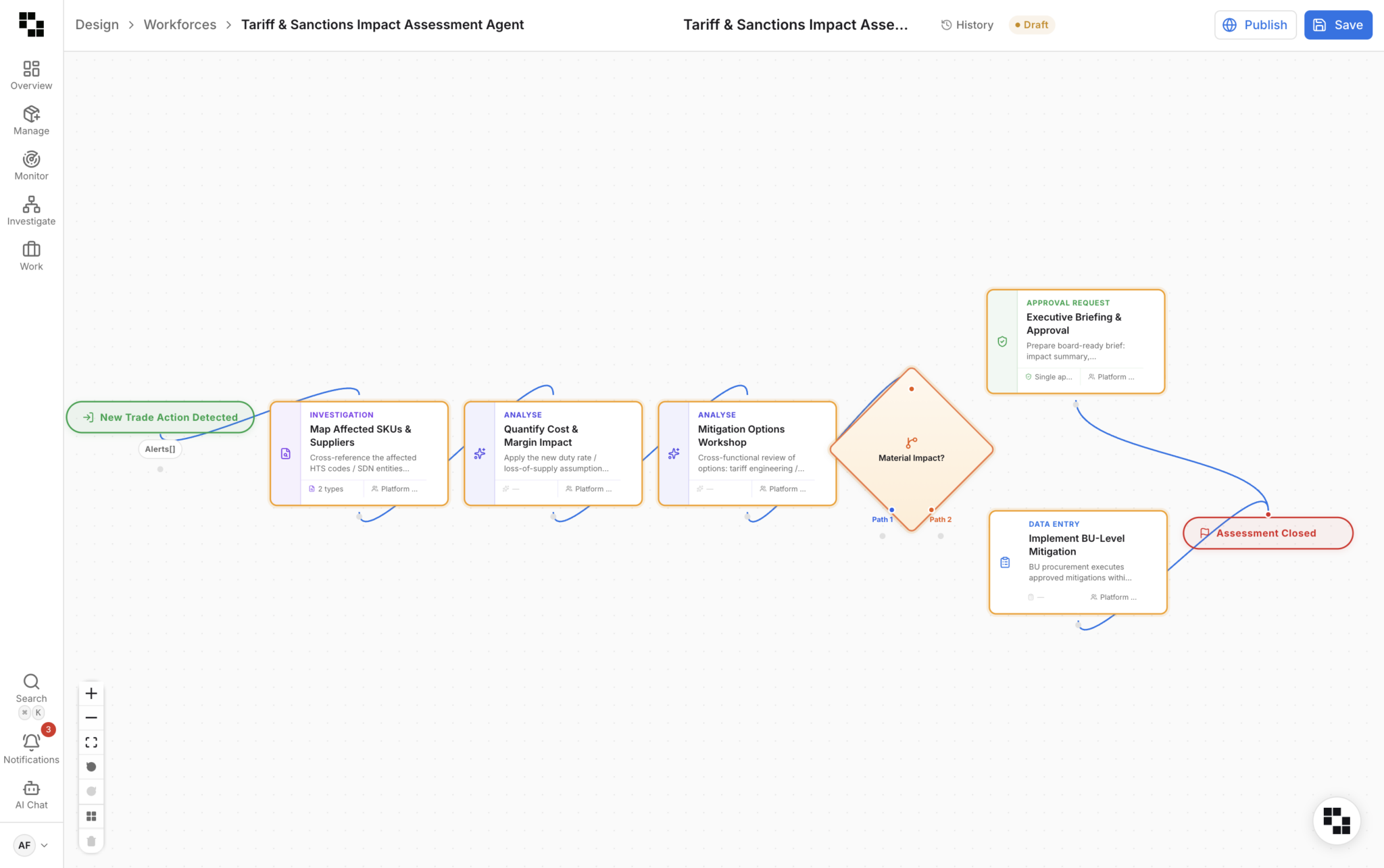Click the shield icon on Approval Request node
The height and width of the screenshot is (868, 1384).
tap(1002, 341)
